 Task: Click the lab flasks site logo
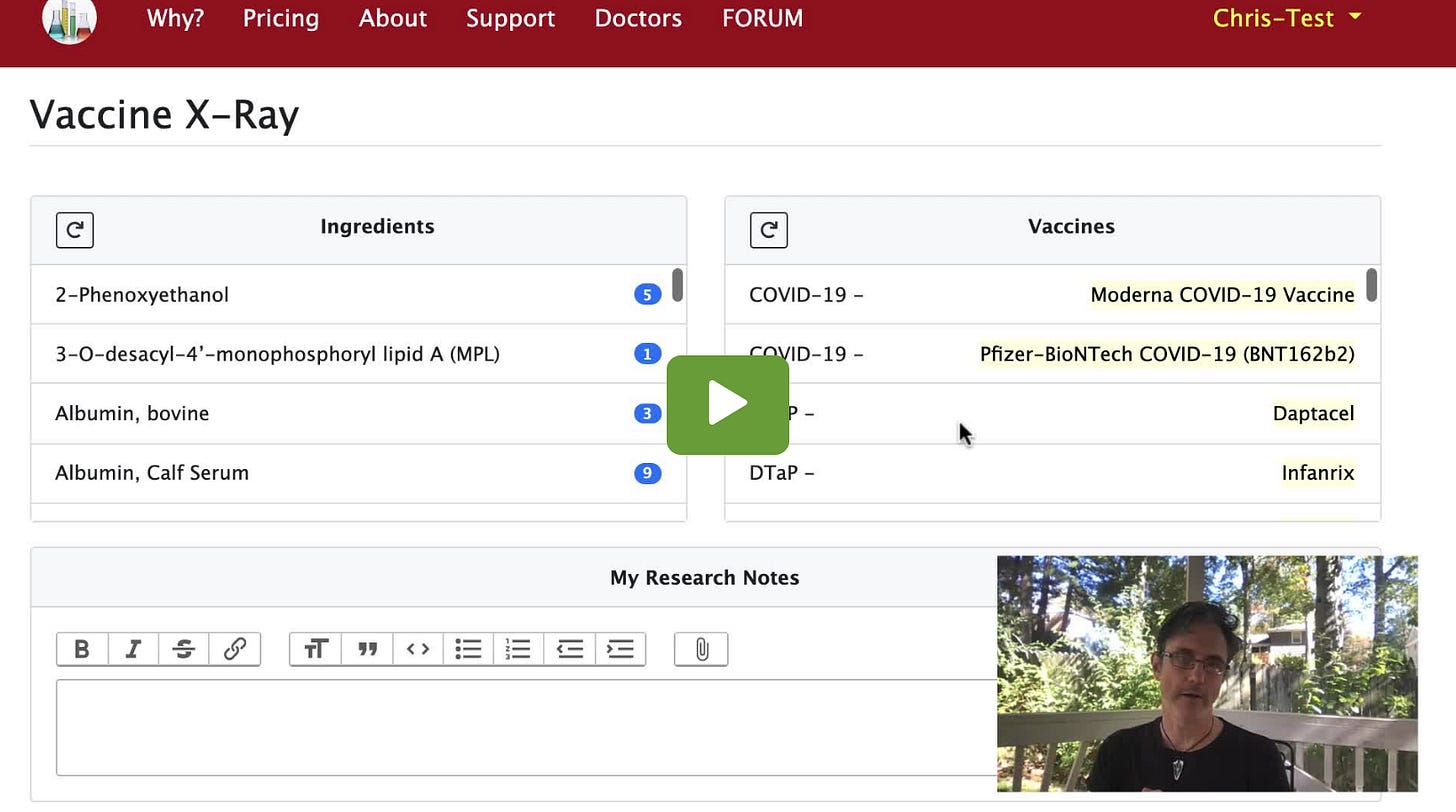pyautogui.click(x=70, y=20)
